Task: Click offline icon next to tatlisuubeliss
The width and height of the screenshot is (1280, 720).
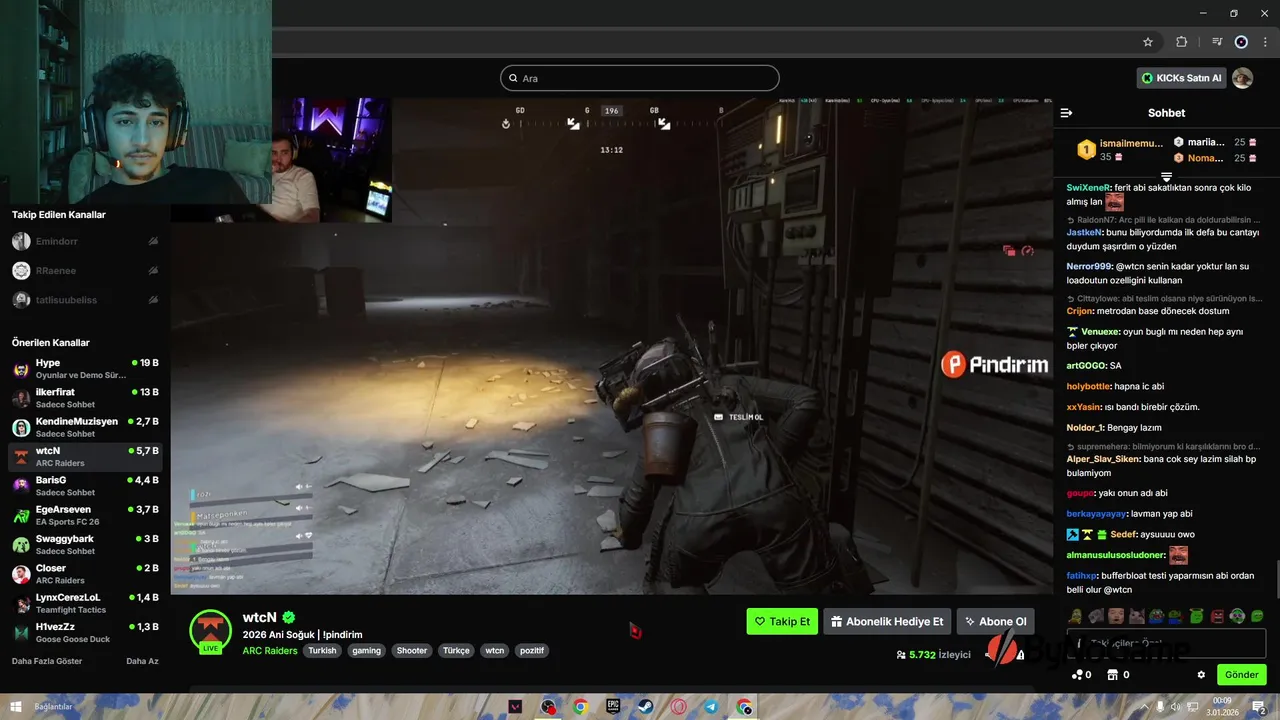Action: (153, 299)
